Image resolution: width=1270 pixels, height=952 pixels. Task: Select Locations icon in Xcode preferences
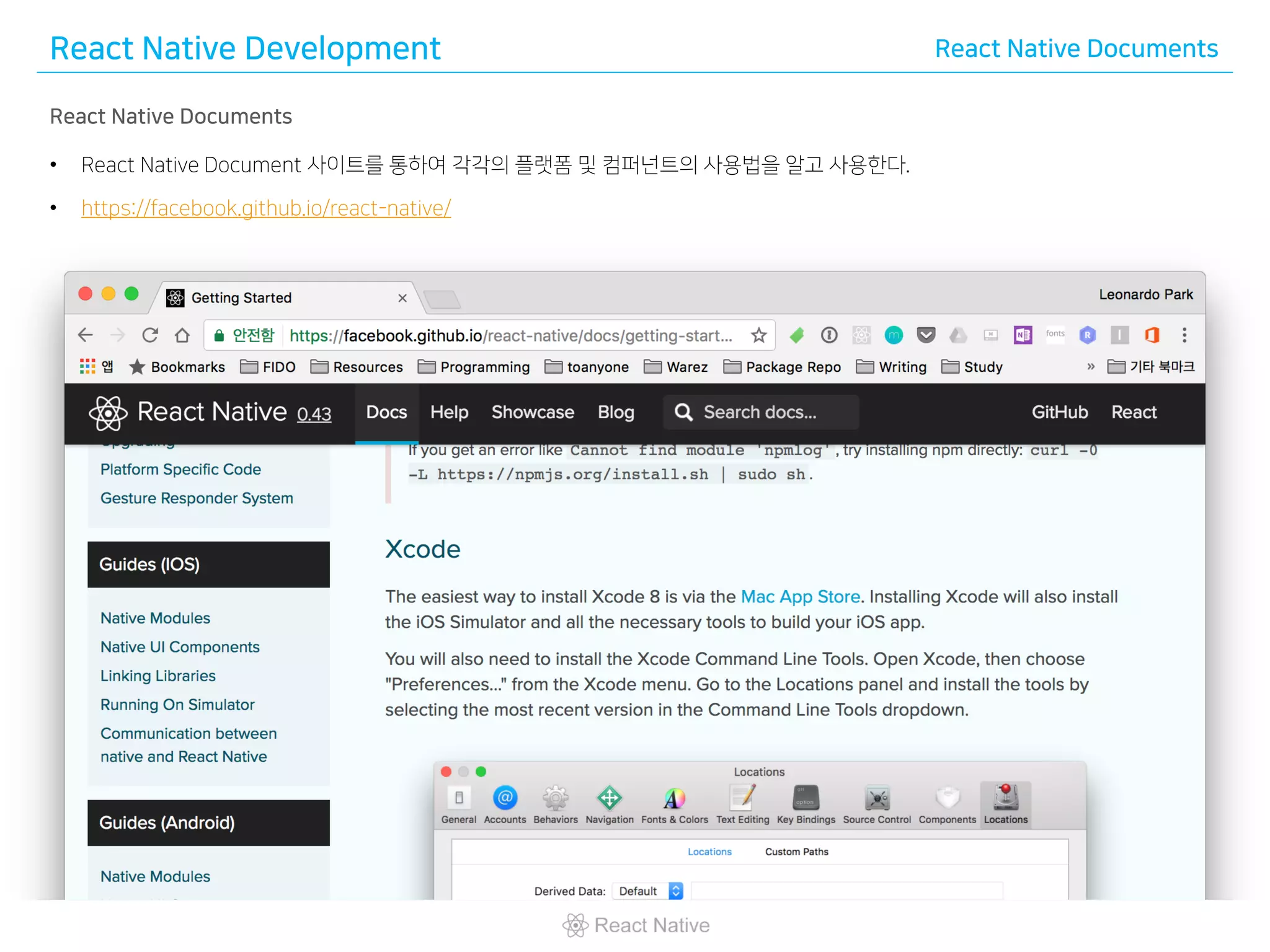click(x=1006, y=805)
